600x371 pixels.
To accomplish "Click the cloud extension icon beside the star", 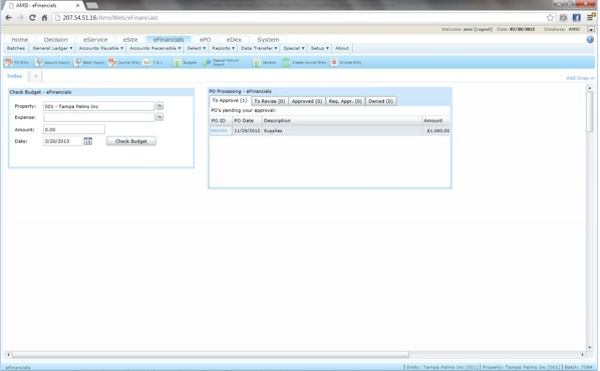I will (x=563, y=18).
